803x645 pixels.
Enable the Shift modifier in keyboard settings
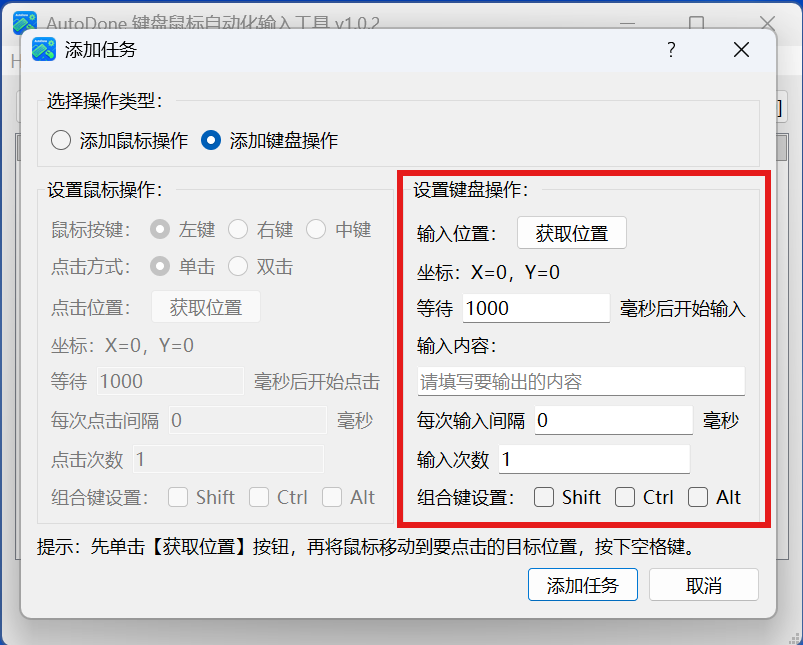(544, 496)
